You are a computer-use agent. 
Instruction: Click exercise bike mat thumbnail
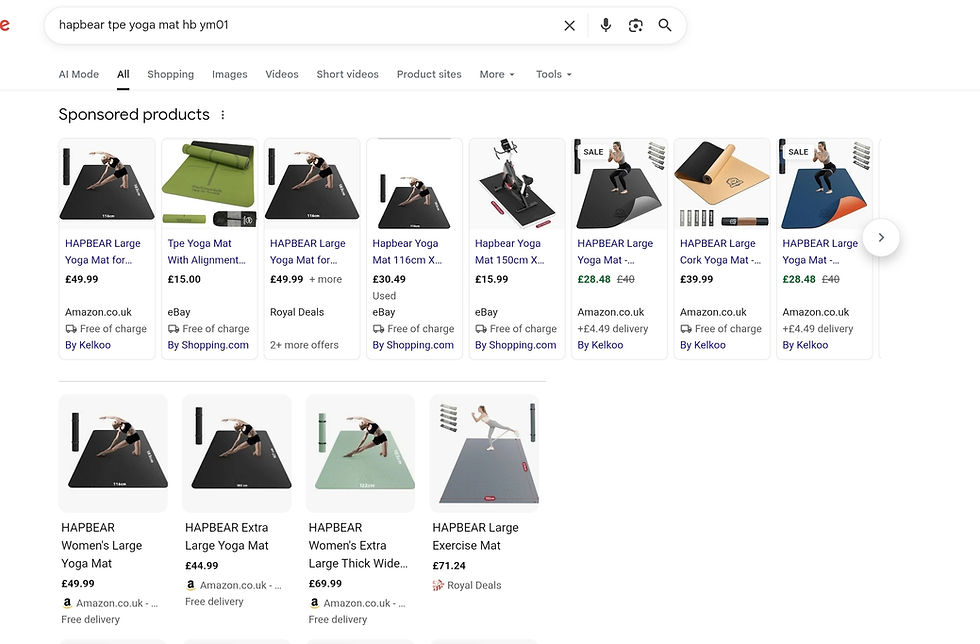pyautogui.click(x=517, y=184)
